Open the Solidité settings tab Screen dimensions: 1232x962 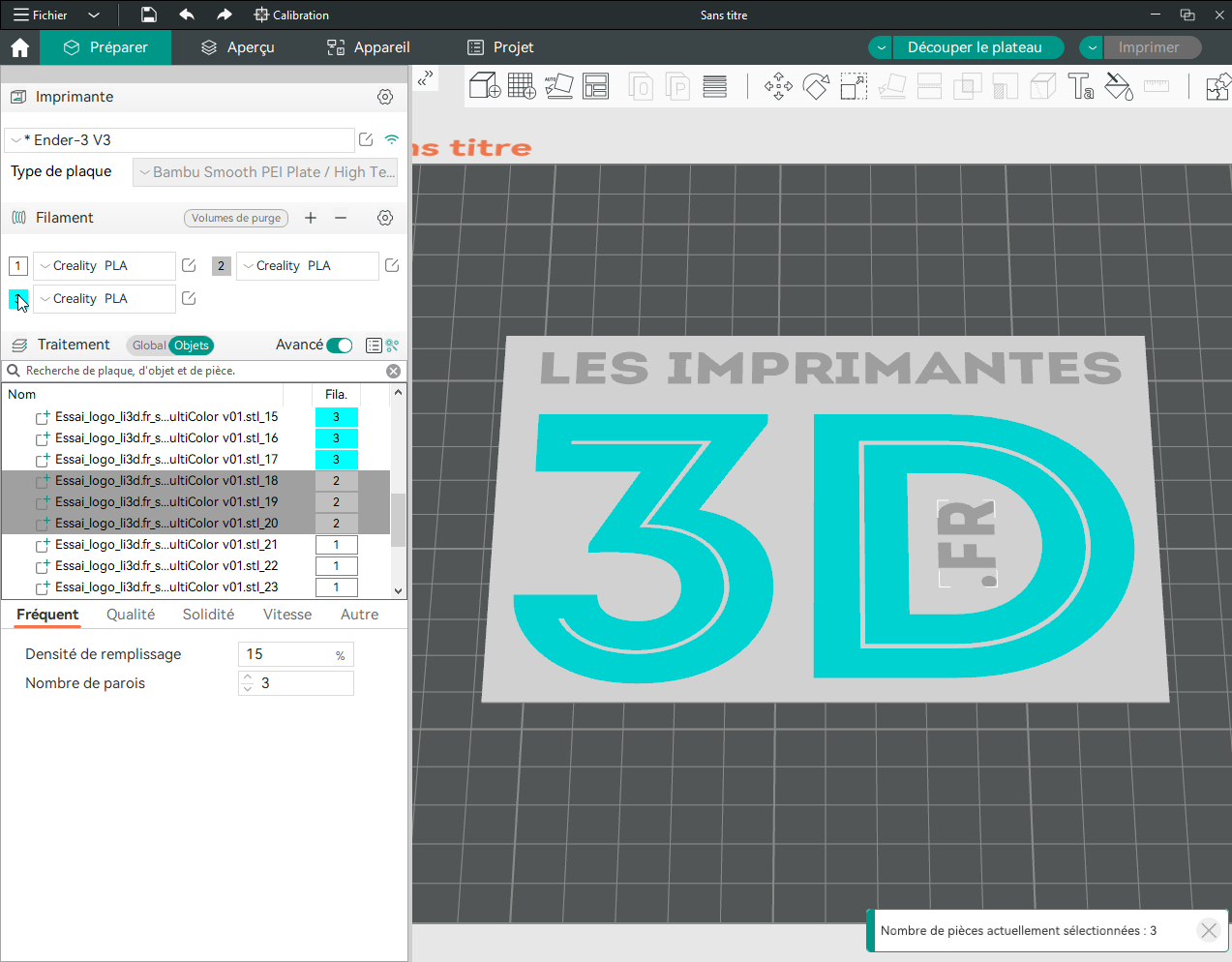(208, 615)
